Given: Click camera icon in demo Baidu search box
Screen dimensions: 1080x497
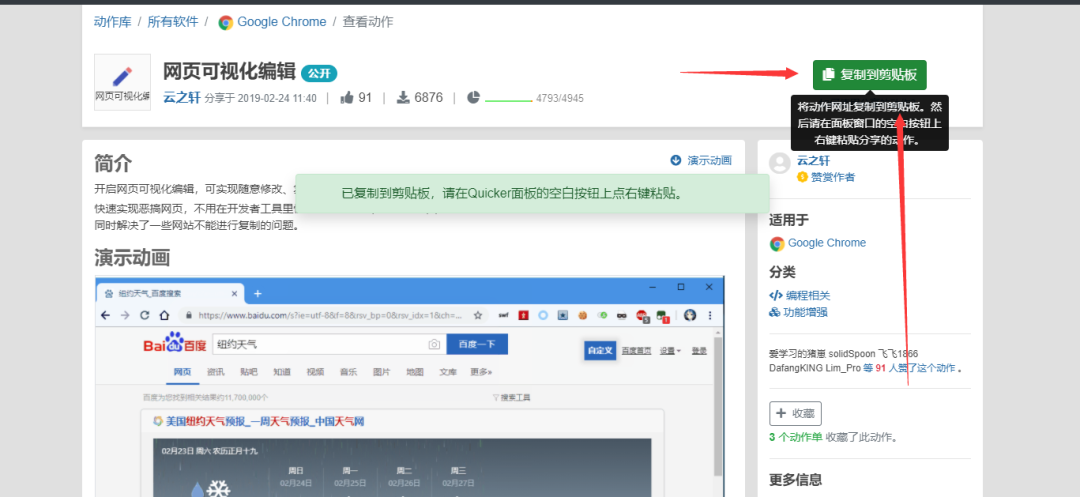Looking at the screenshot, I should tap(434, 344).
